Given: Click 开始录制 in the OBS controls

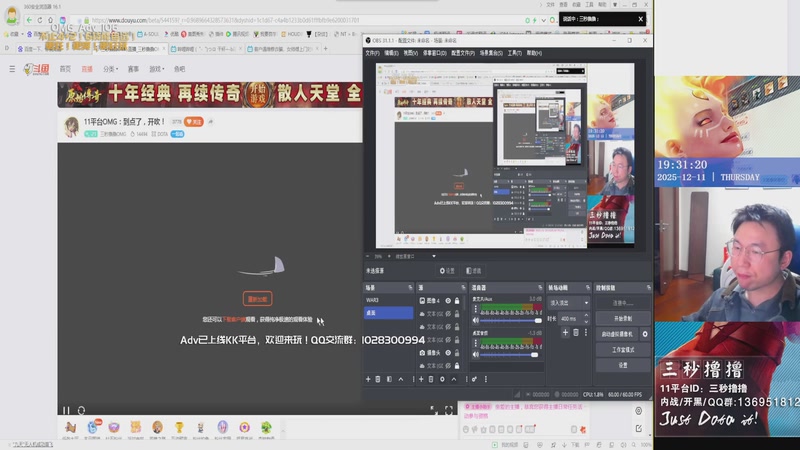Looking at the screenshot, I should (623, 318).
